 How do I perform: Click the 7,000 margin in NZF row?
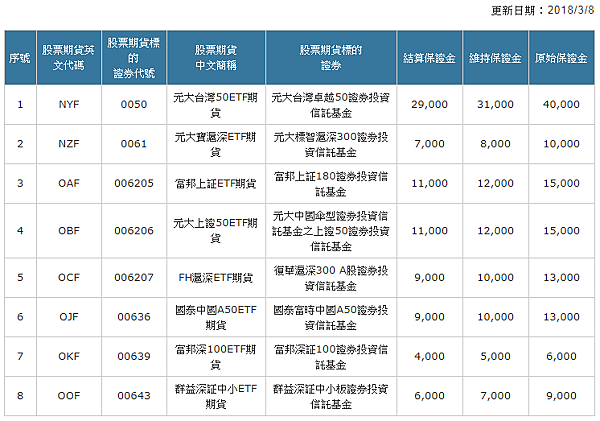429,144
